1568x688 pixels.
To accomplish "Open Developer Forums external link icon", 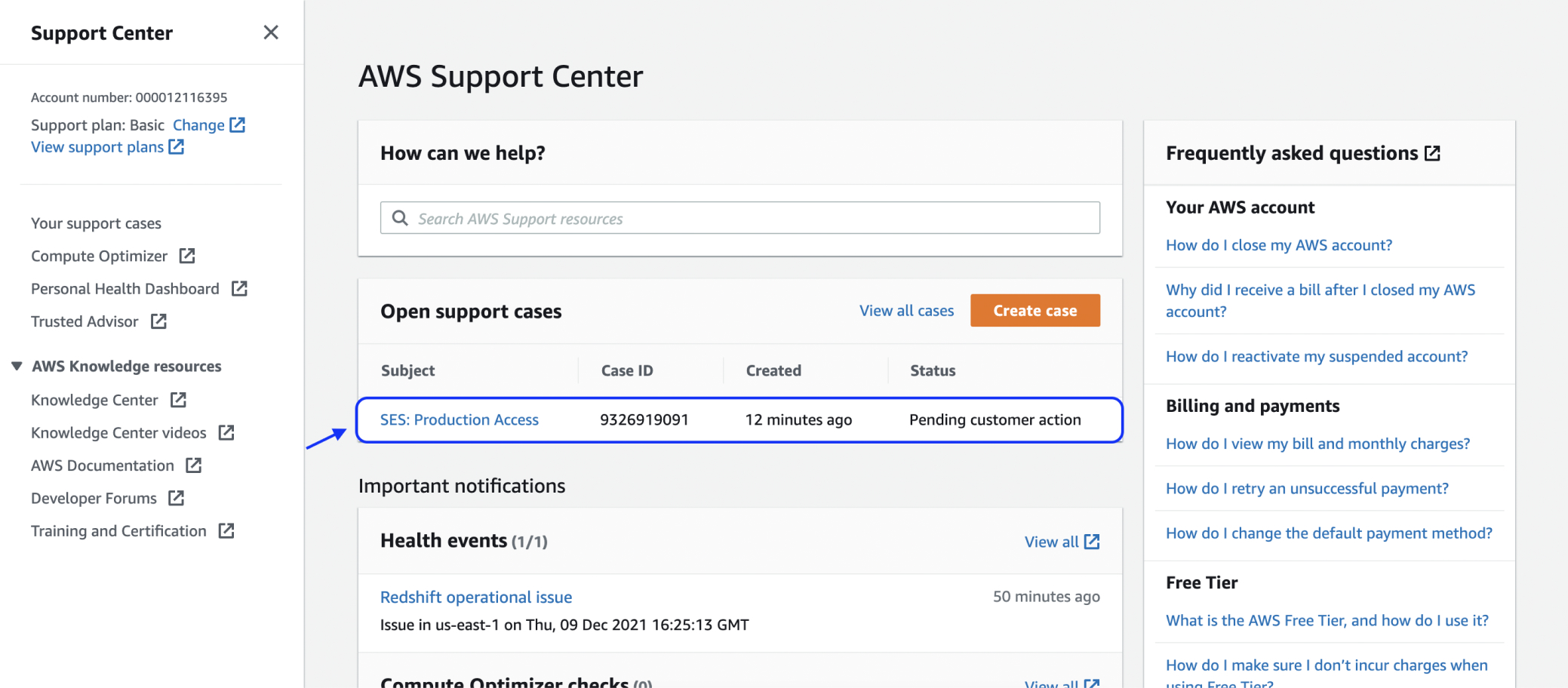I will (x=176, y=498).
